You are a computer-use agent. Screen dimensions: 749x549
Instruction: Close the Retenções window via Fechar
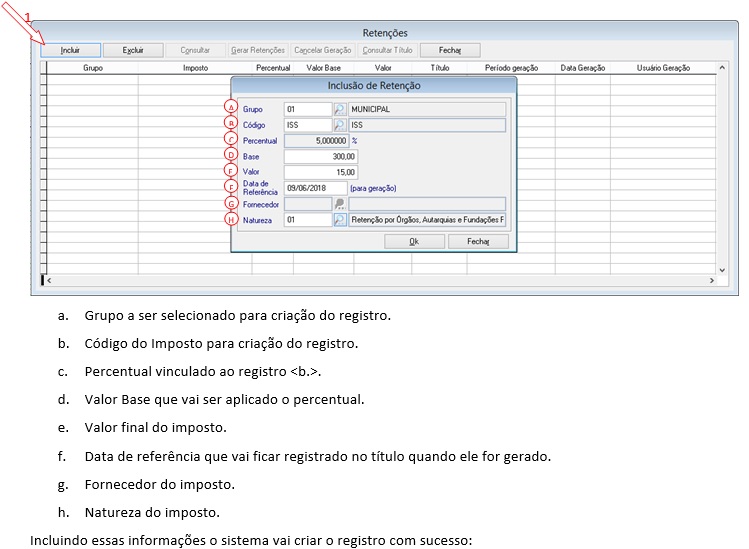point(450,50)
